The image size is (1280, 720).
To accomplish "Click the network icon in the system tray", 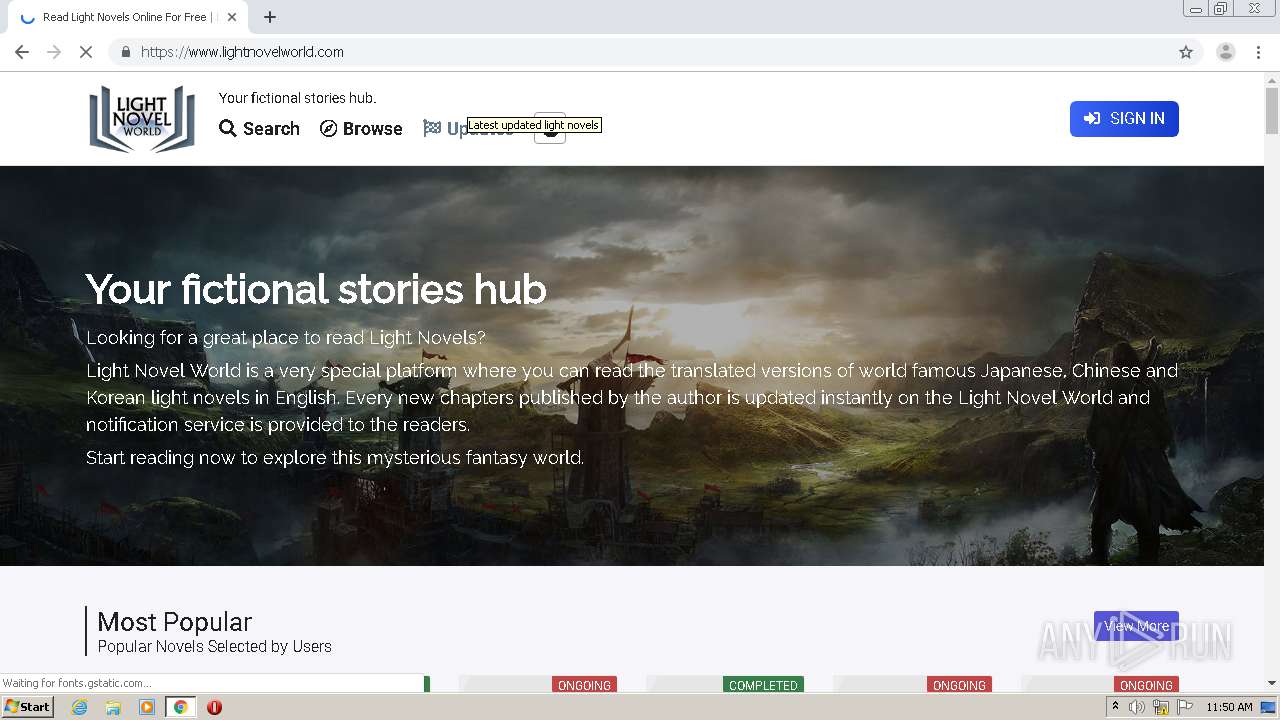I will point(1161,707).
